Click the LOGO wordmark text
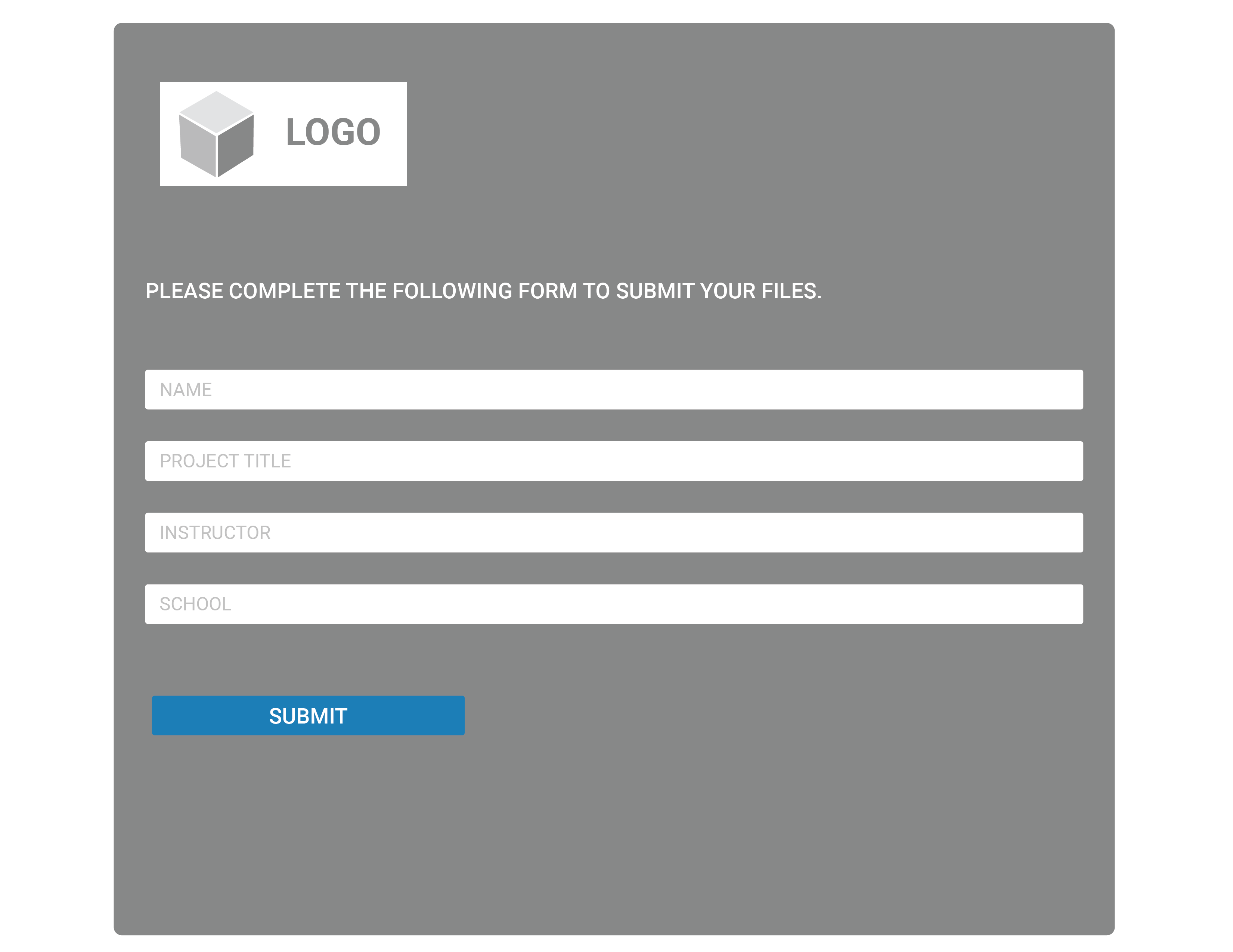Image resolution: width=1233 pixels, height=952 pixels. (x=333, y=132)
